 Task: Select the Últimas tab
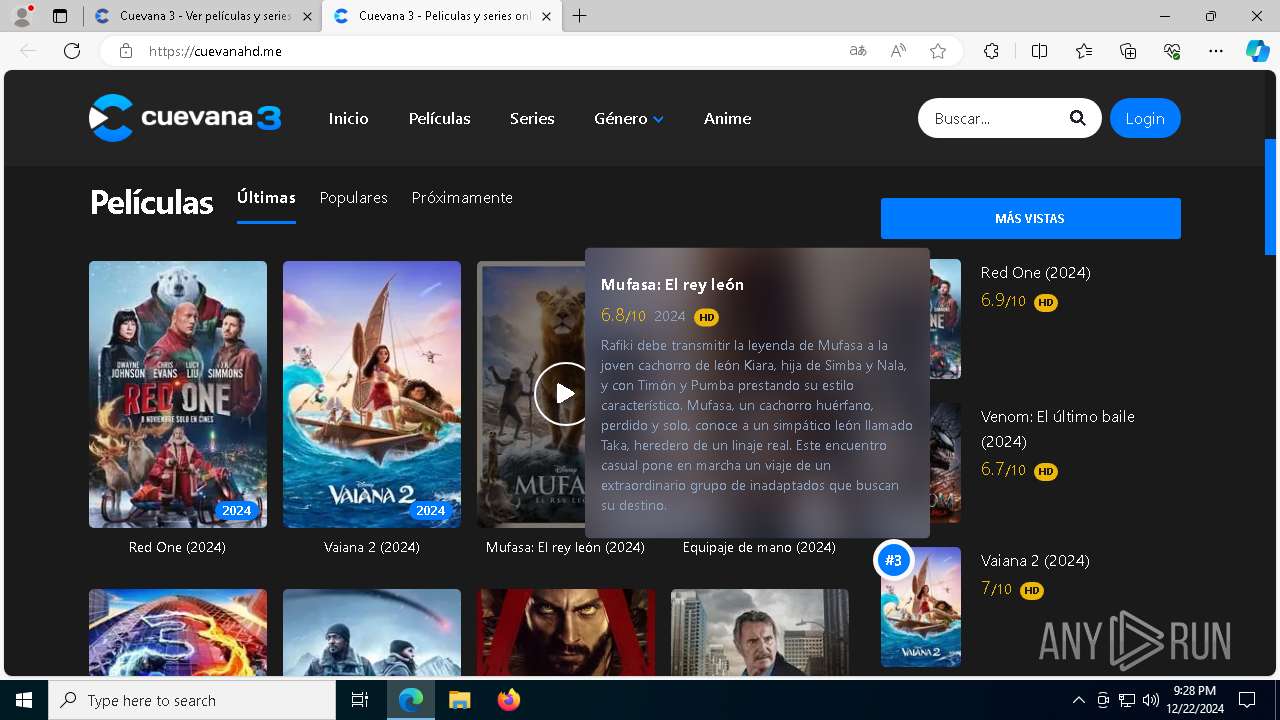[x=266, y=198]
